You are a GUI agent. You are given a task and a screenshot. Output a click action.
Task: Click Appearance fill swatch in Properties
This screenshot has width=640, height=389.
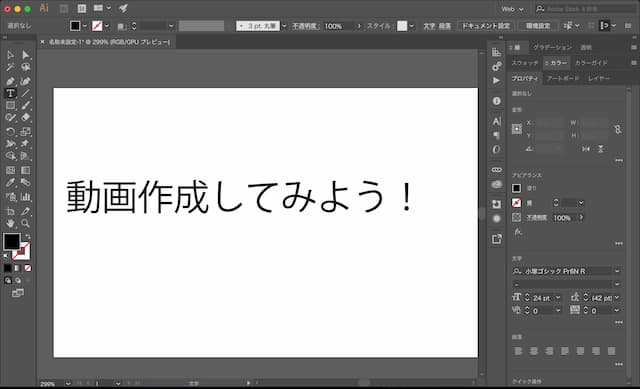(516, 188)
